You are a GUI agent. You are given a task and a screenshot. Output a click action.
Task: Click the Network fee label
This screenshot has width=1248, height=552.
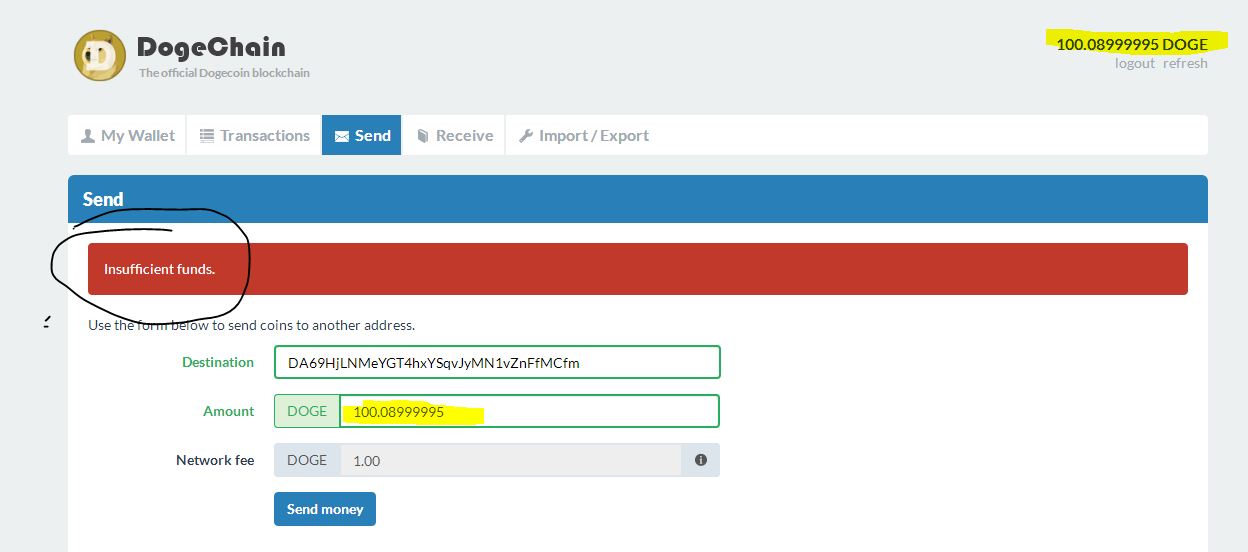click(x=215, y=460)
